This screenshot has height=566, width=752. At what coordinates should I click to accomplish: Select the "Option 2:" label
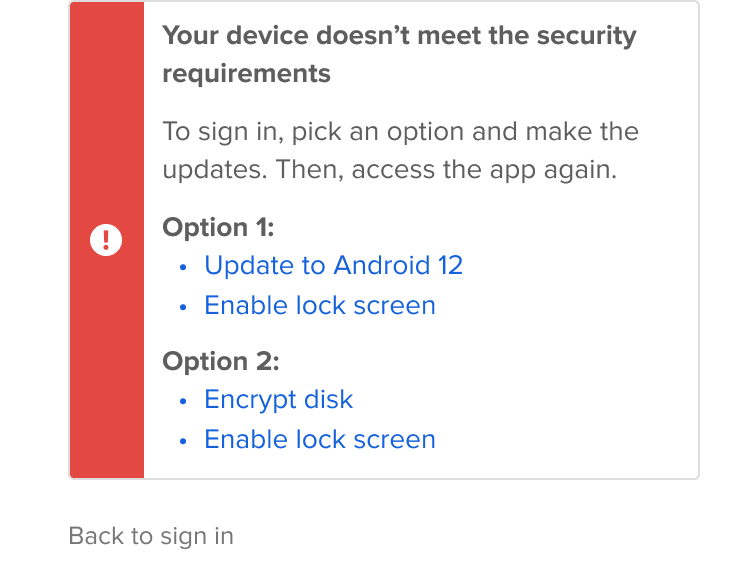[x=221, y=361]
